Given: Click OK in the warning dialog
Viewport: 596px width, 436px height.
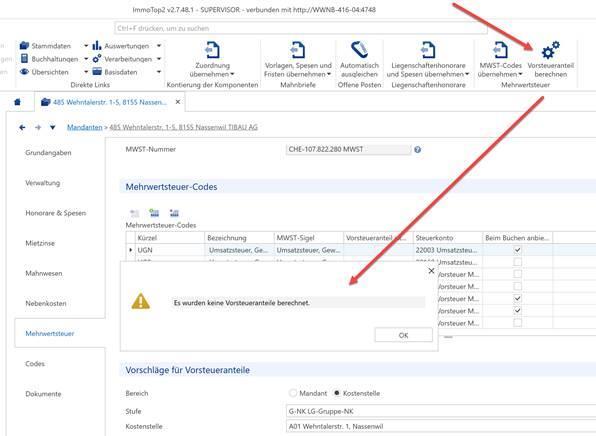Looking at the screenshot, I should (403, 335).
